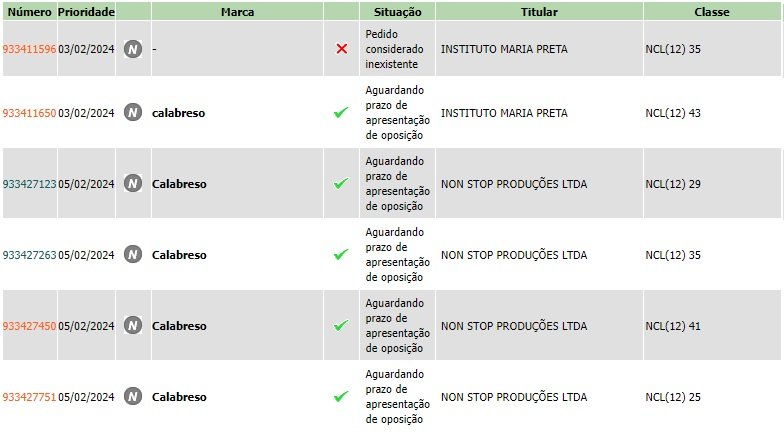The height and width of the screenshot is (437, 784).
Task: Open process link 933411650
Action: click(x=30, y=113)
